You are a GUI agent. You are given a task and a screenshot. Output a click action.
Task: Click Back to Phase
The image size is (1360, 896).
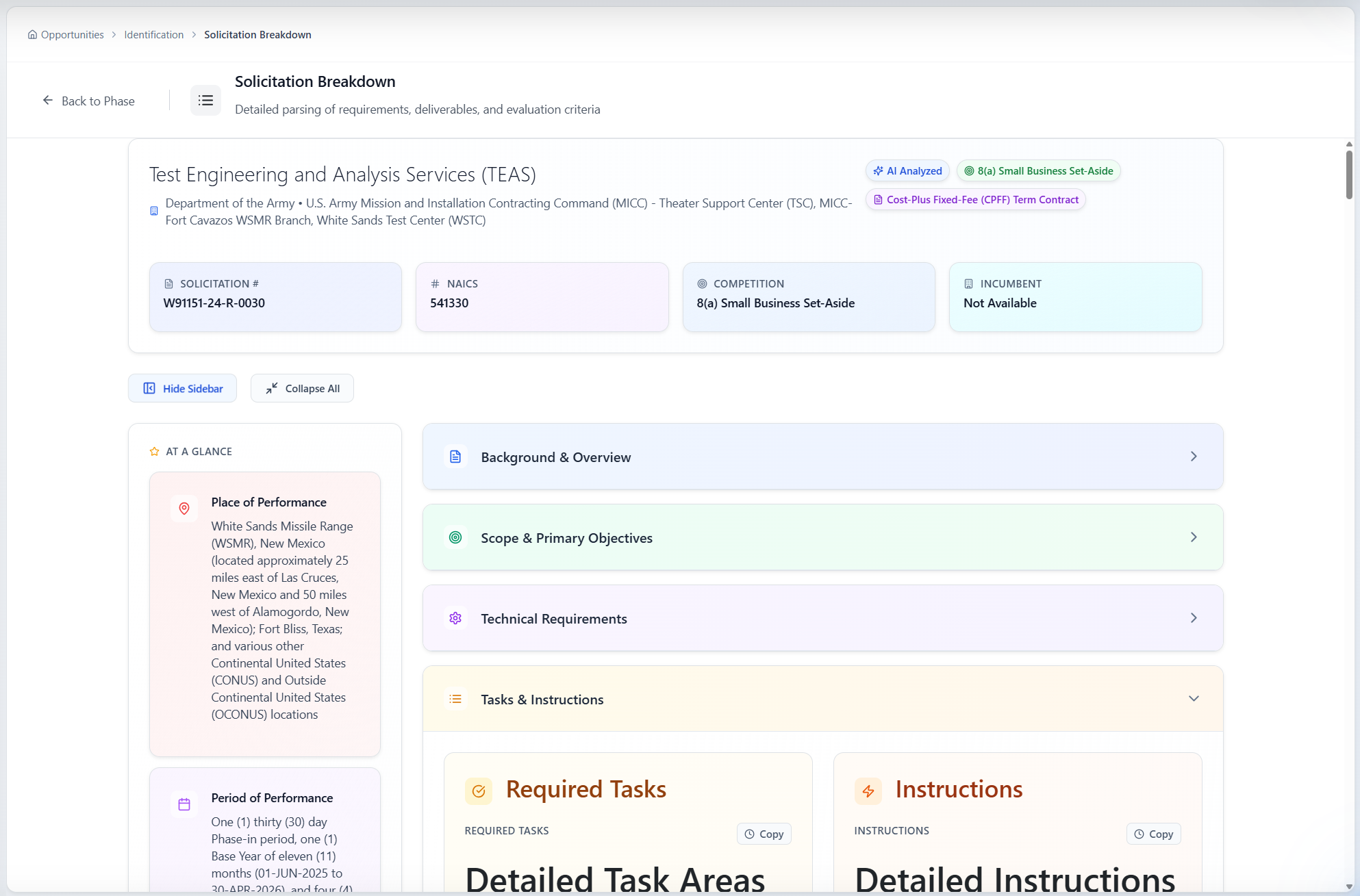tap(88, 101)
